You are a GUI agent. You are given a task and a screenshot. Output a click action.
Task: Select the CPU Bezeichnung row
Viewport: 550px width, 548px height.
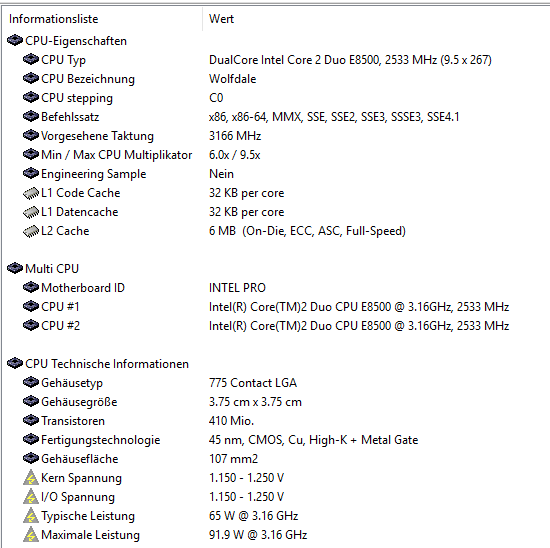pyautogui.click(x=276, y=79)
